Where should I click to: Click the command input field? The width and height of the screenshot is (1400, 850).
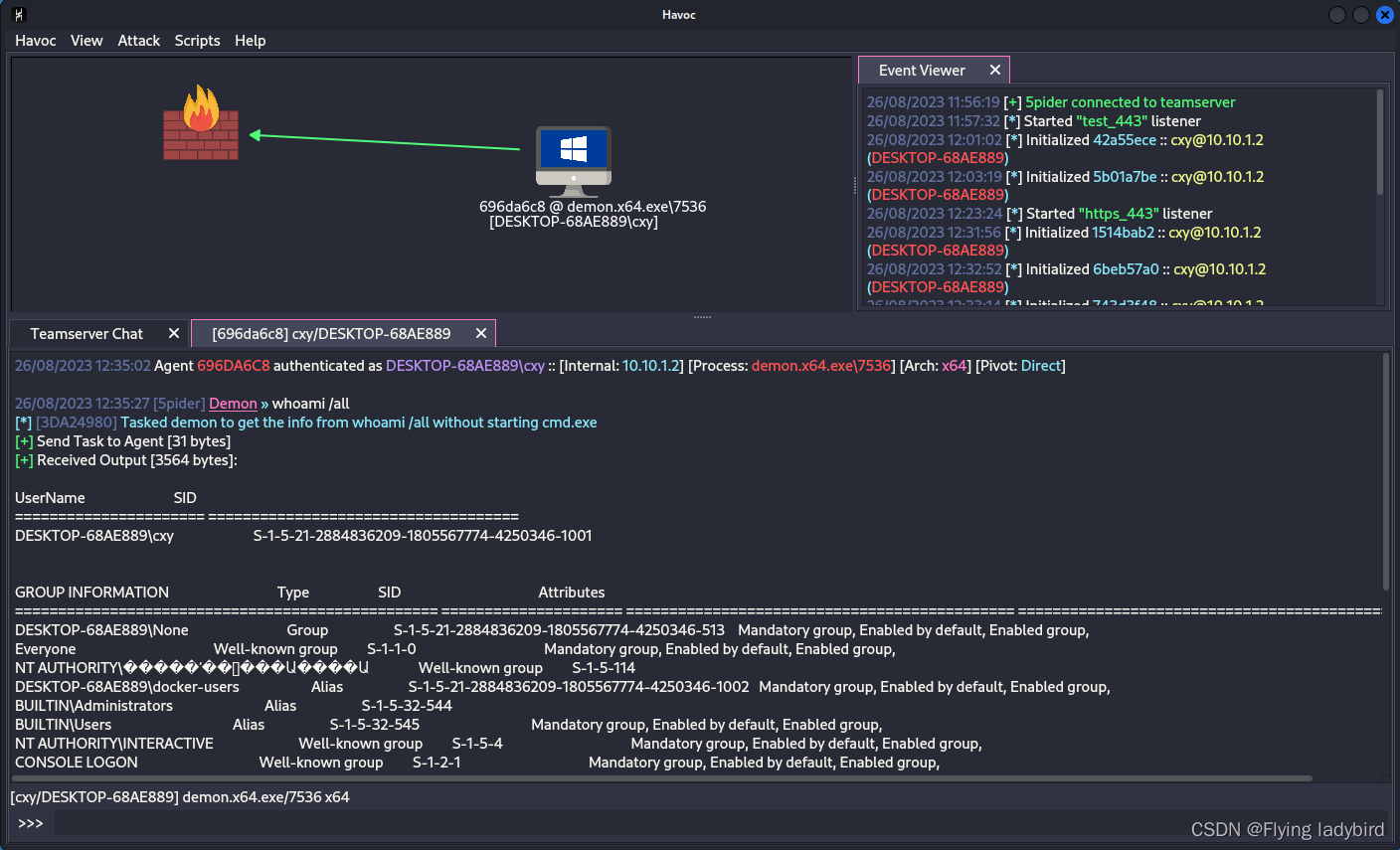(722, 823)
